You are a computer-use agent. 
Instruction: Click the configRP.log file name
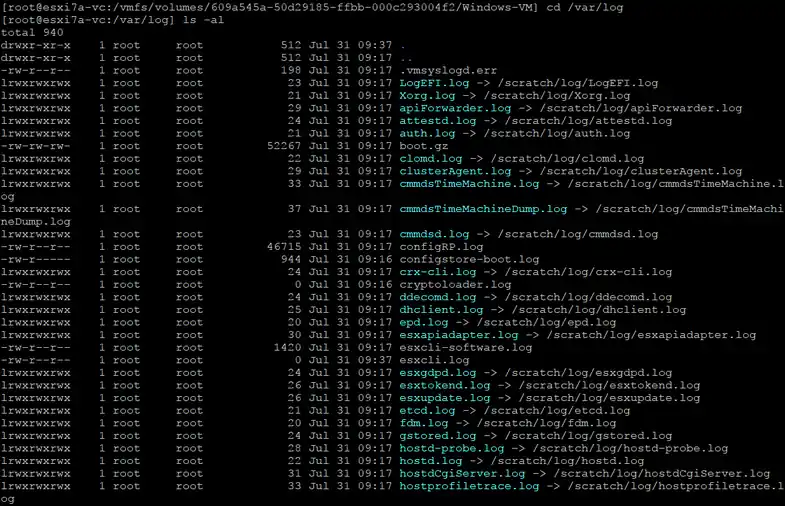pos(441,247)
